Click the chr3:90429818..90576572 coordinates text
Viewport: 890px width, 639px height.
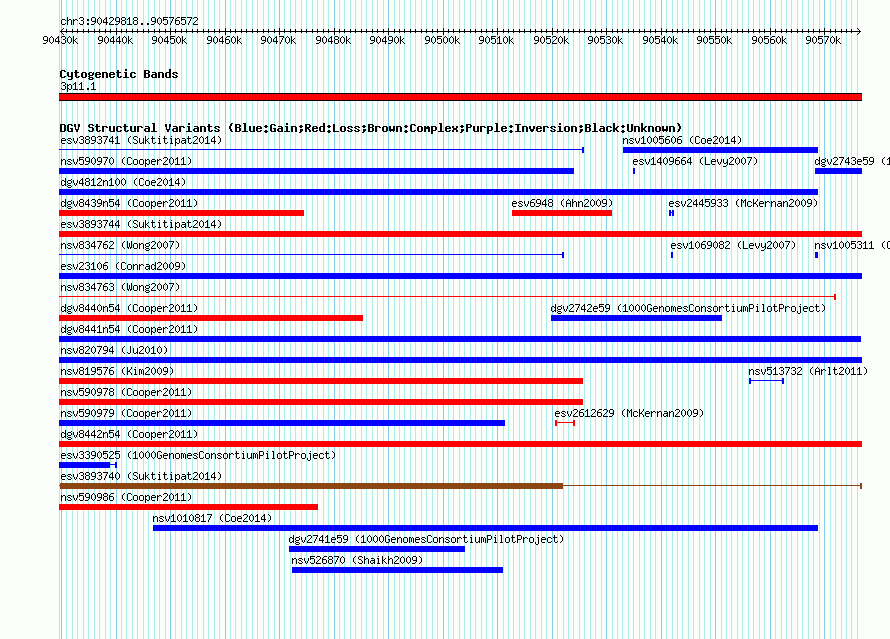(129, 22)
